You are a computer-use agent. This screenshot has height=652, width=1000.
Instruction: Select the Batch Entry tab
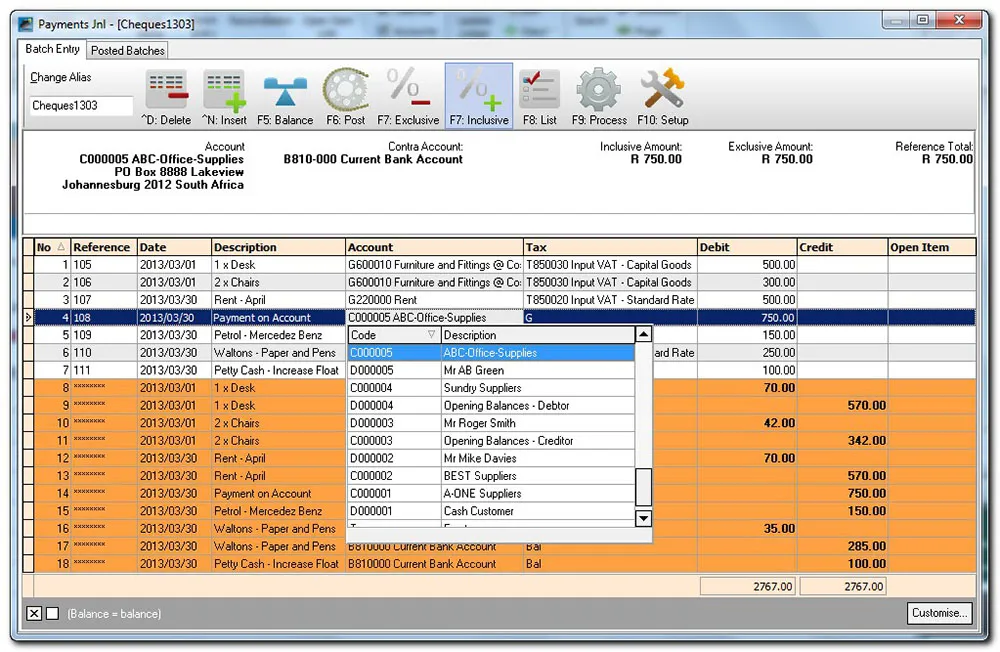point(53,50)
